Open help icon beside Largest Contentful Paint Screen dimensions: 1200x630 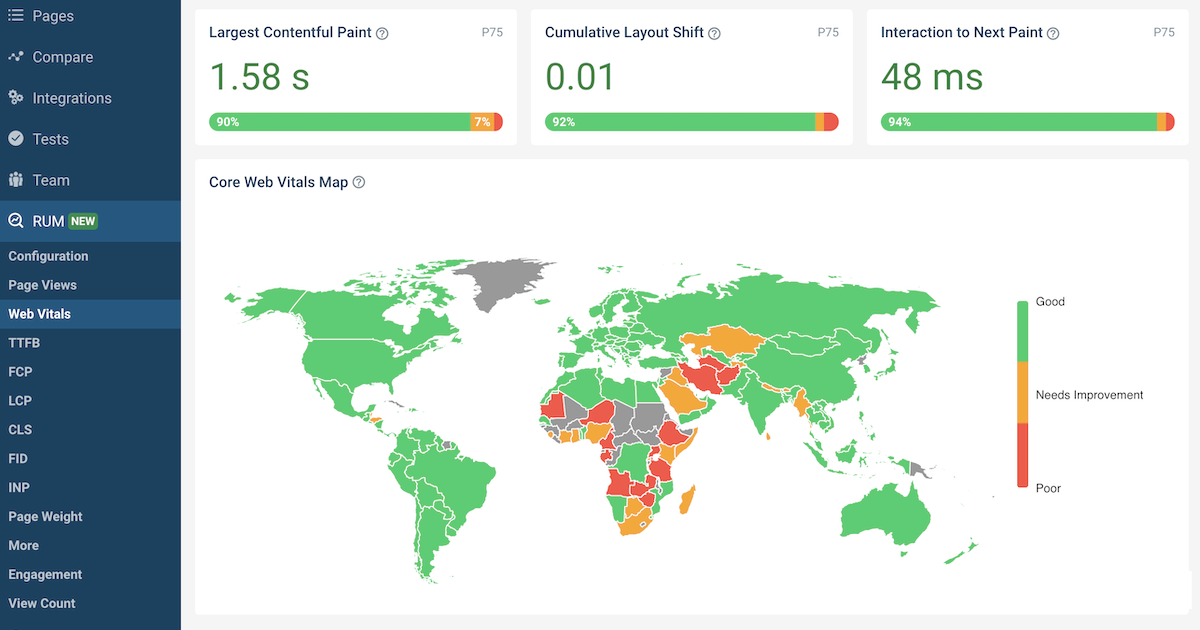(382, 33)
